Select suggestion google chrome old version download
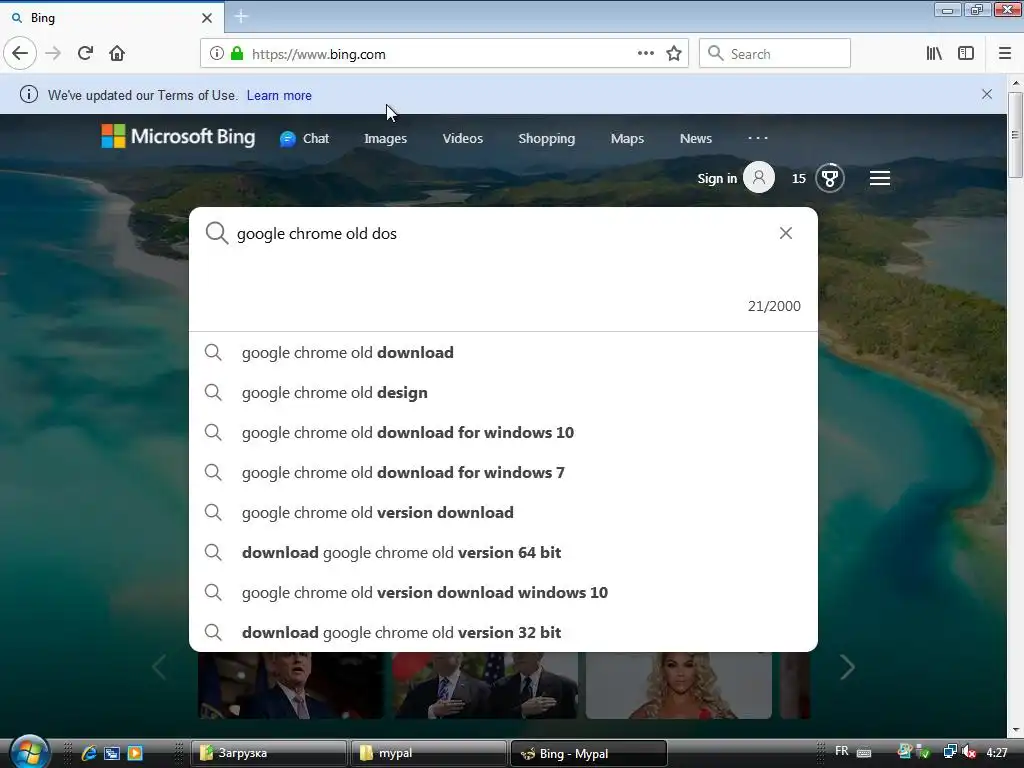Screen dimensions: 1024x768 pos(503,513)
